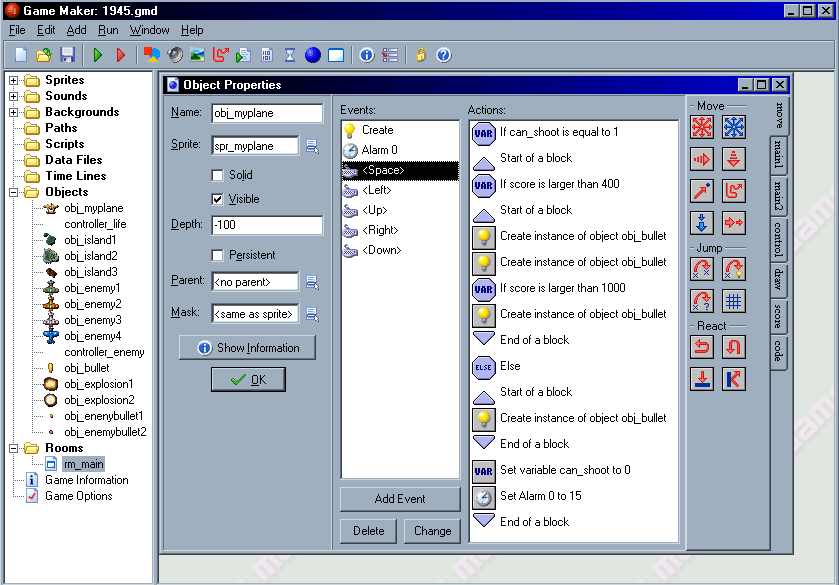Switch to the draw actions tab
This screenshot has height=585, width=839.
click(x=779, y=280)
